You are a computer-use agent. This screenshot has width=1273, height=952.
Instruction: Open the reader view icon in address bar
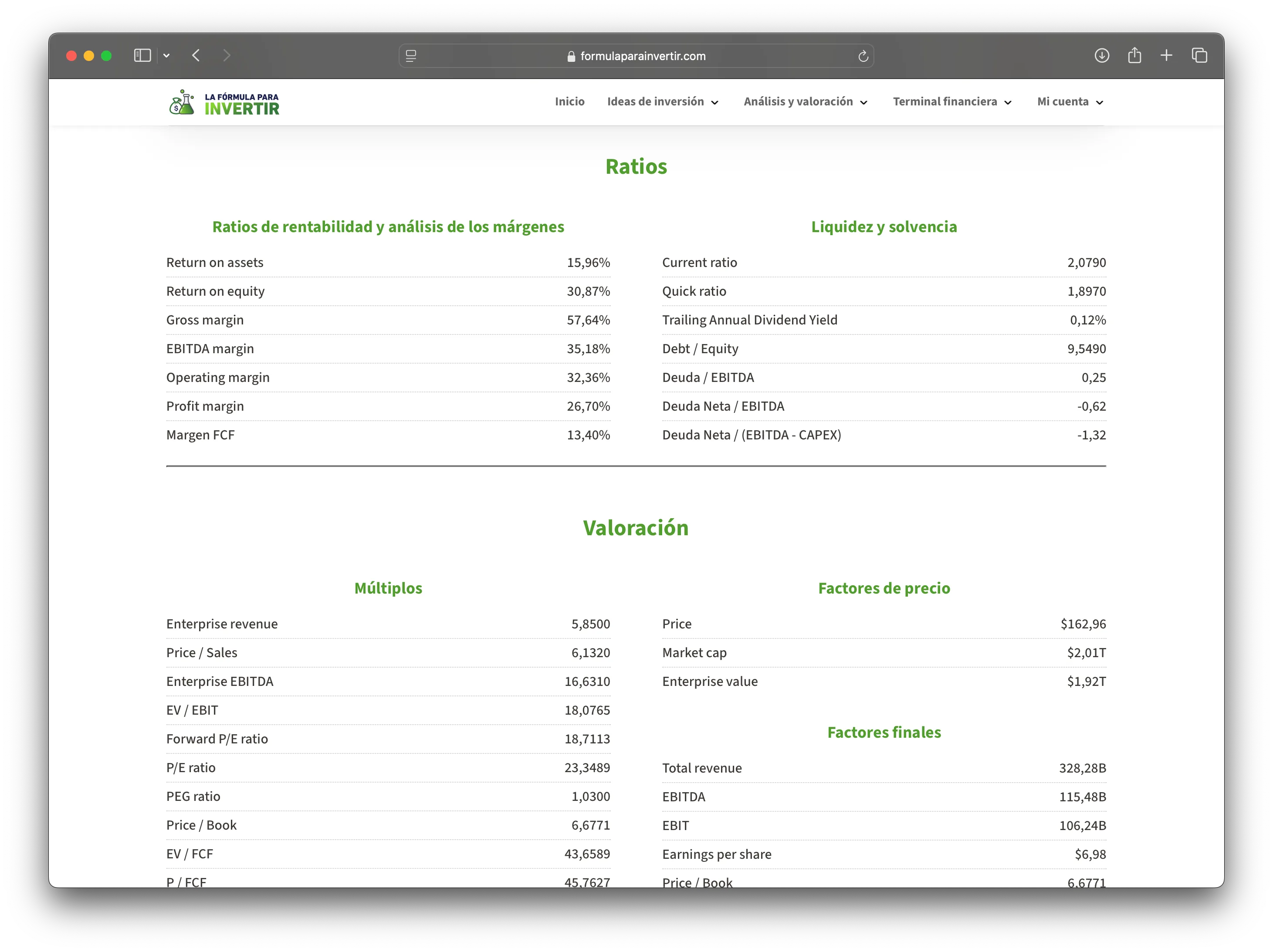[411, 56]
